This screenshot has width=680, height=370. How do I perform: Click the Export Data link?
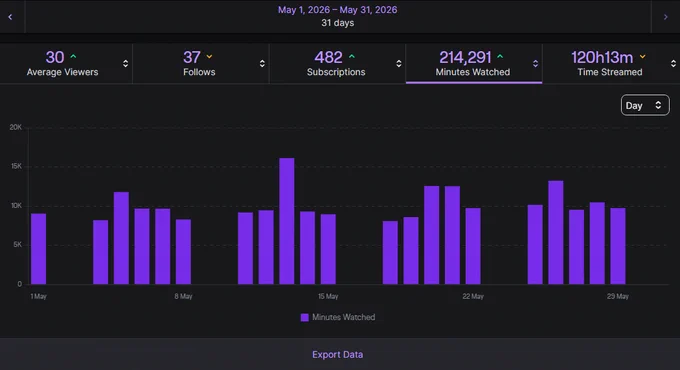point(337,354)
